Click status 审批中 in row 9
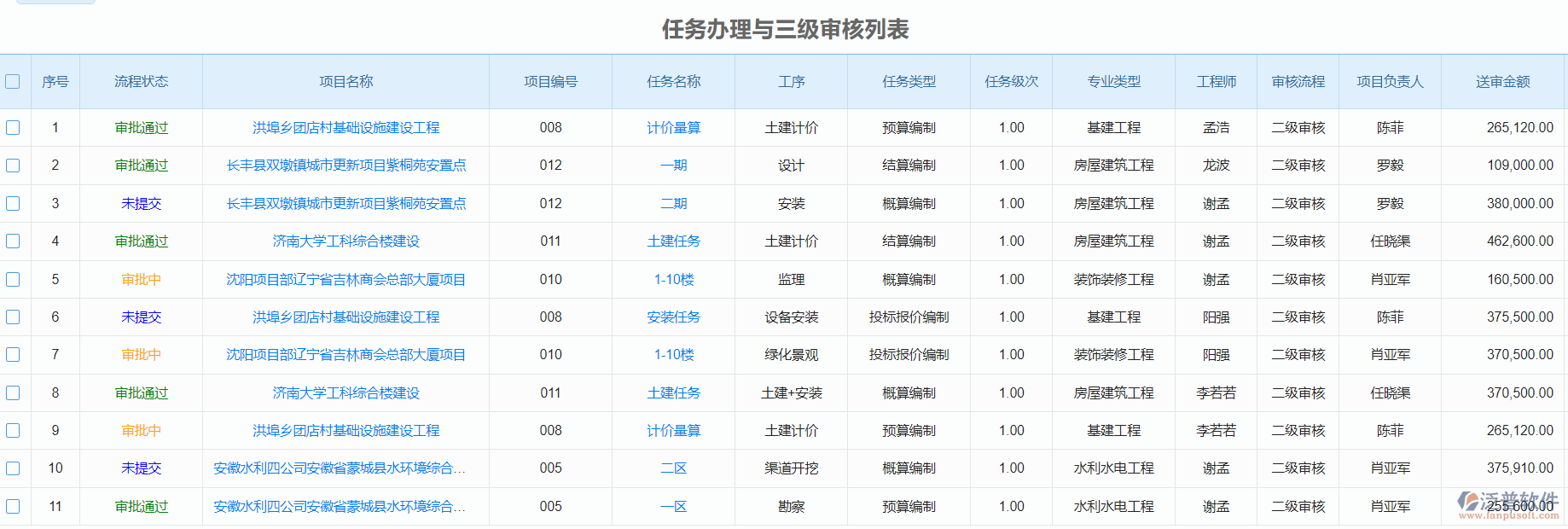 point(142,431)
